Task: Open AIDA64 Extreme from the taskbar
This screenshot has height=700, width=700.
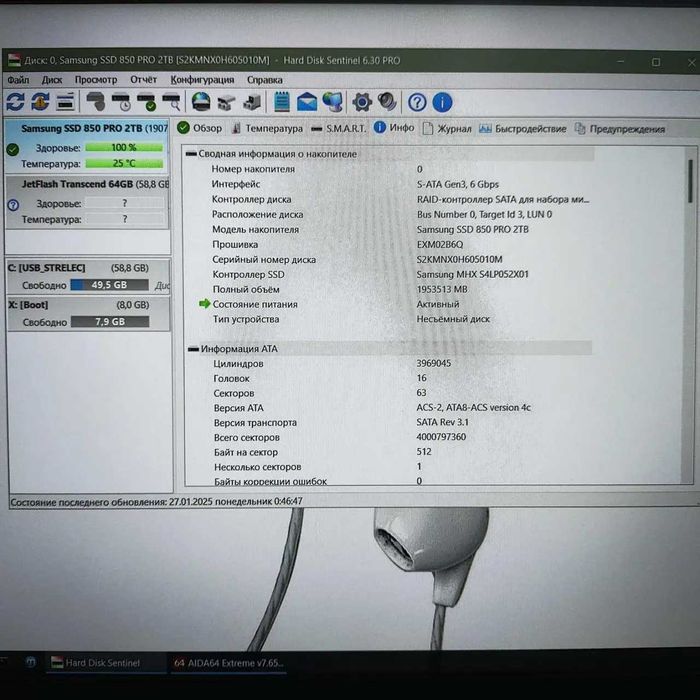Action: (228, 662)
